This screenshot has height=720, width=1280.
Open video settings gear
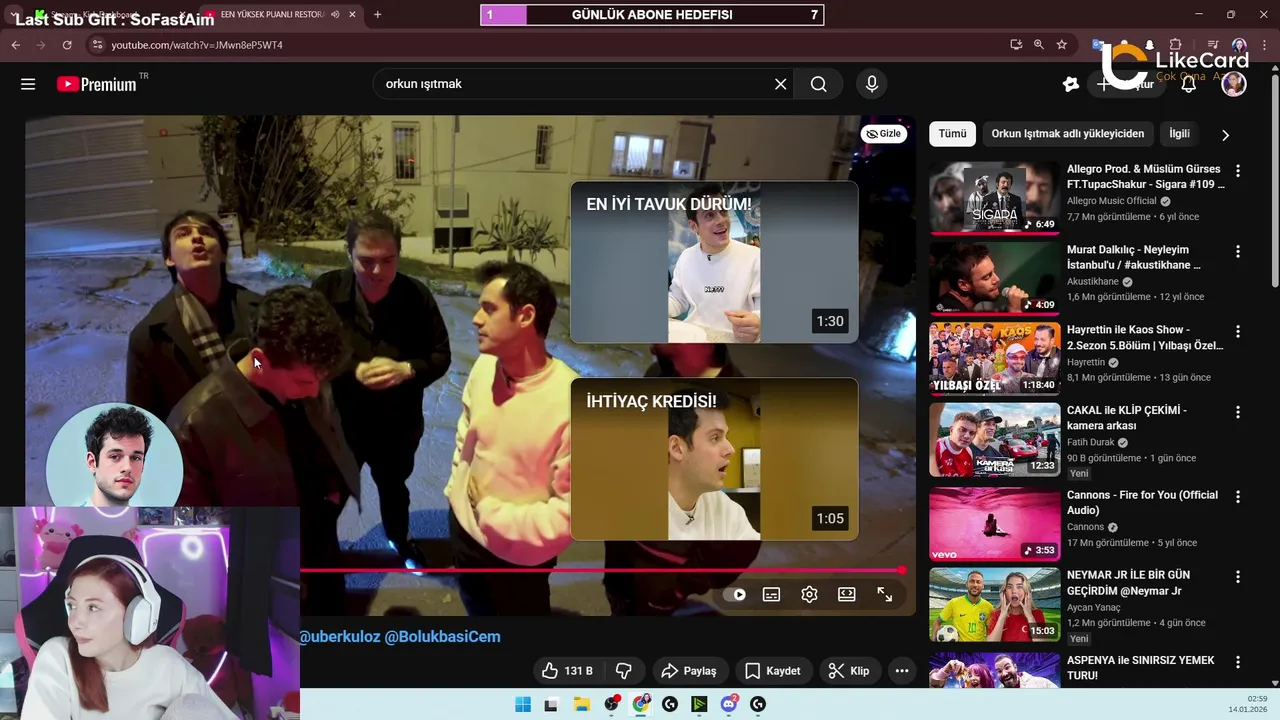[809, 594]
